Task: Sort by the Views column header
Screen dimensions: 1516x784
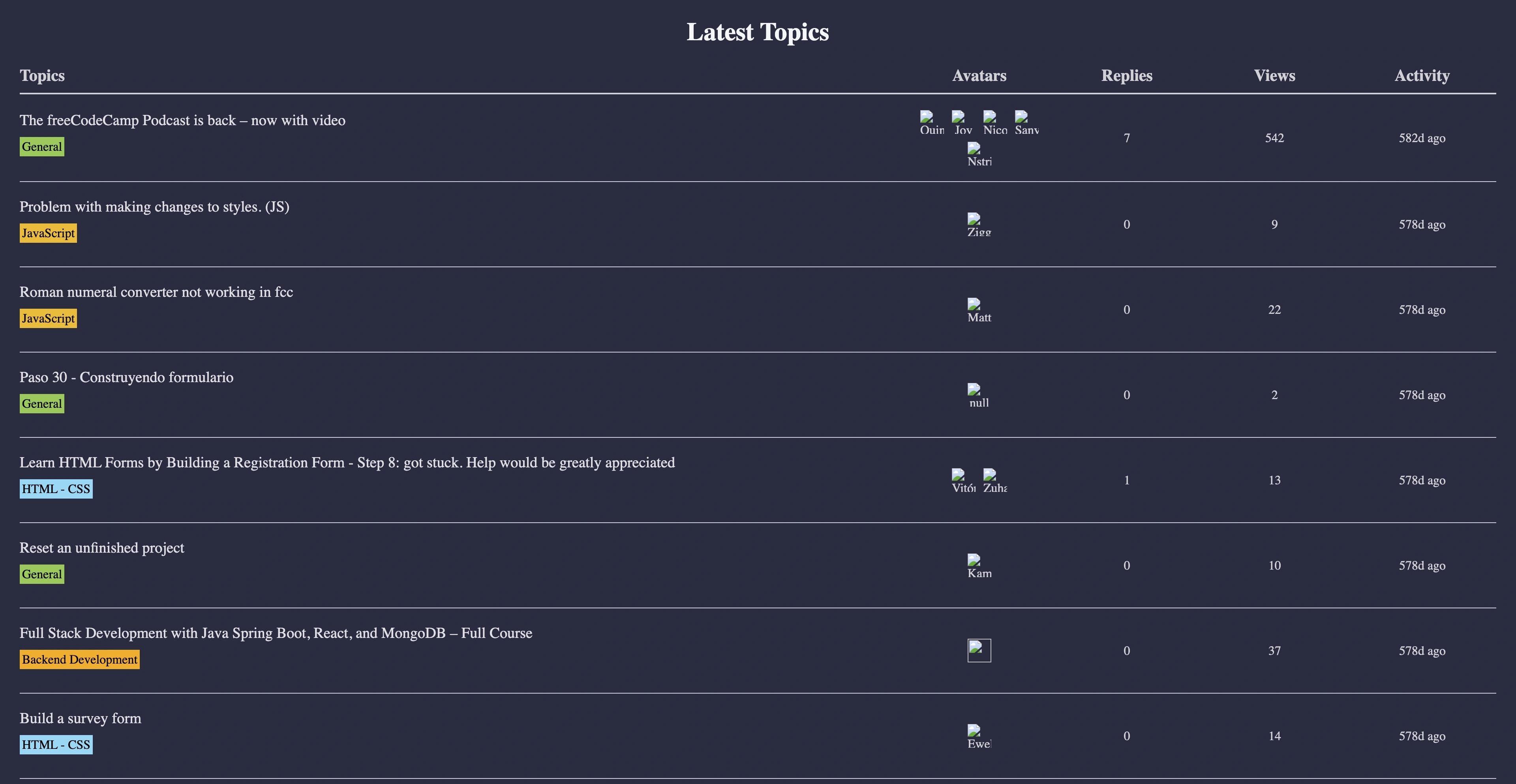Action: (1275, 75)
